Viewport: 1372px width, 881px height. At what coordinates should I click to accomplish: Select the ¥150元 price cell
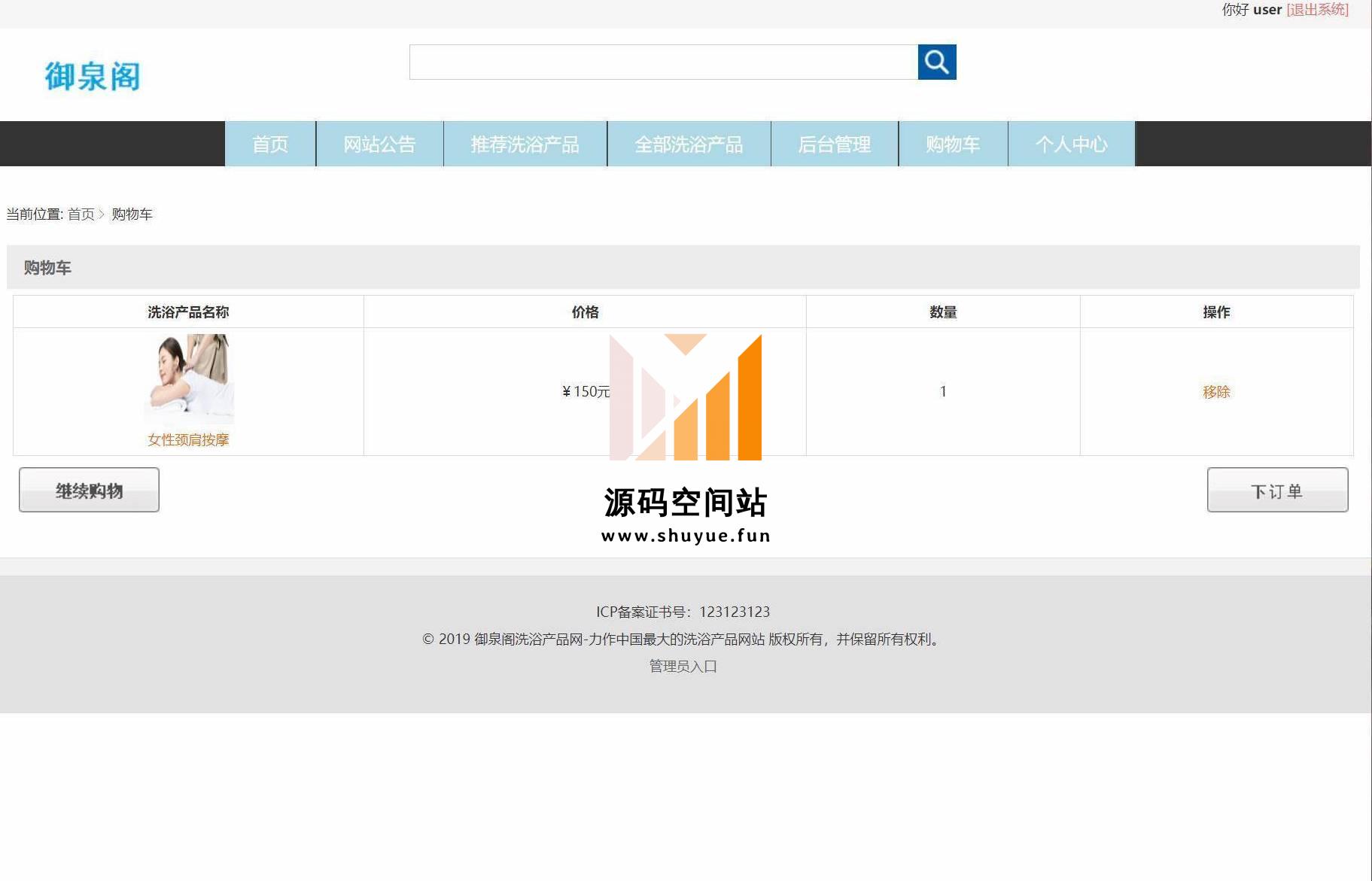(x=585, y=391)
